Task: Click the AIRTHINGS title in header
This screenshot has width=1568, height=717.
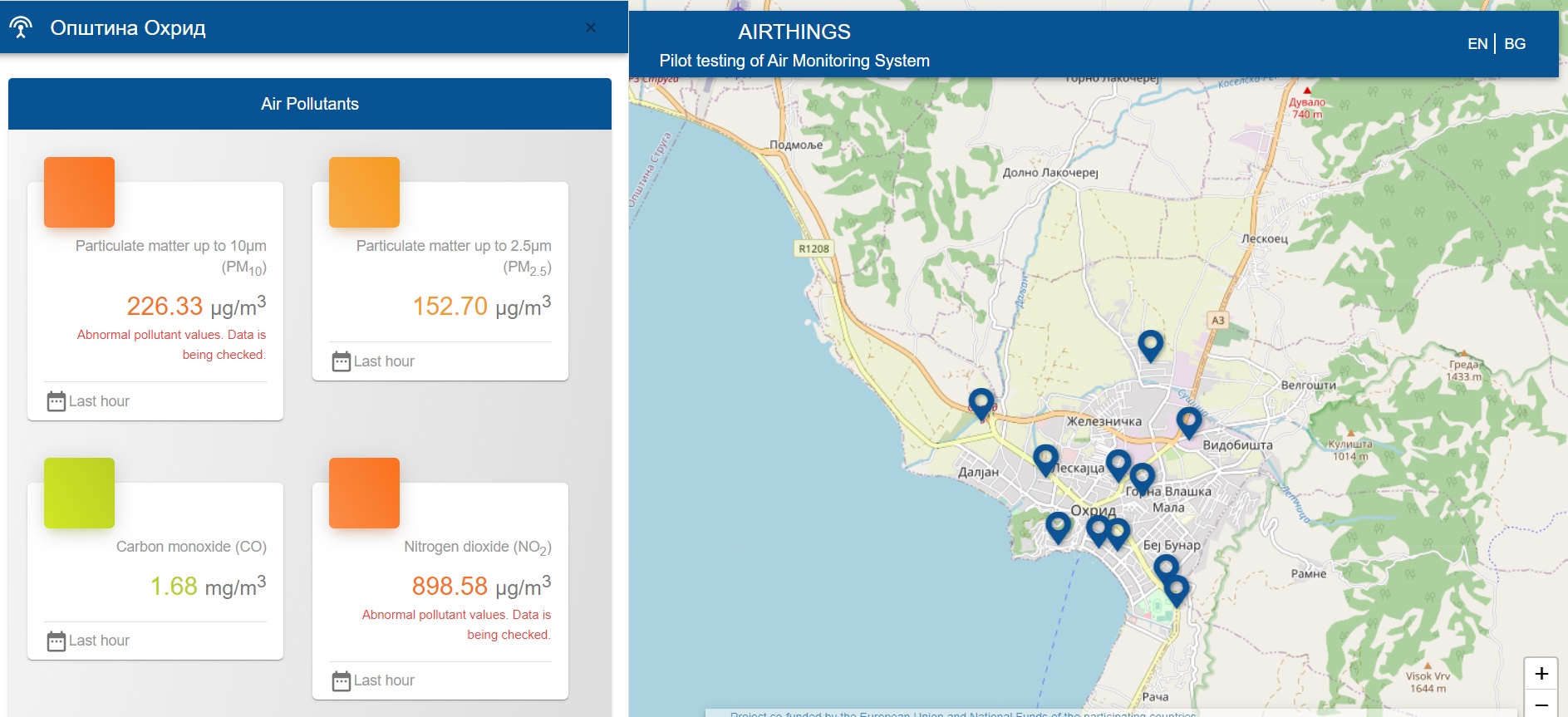Action: [x=794, y=32]
